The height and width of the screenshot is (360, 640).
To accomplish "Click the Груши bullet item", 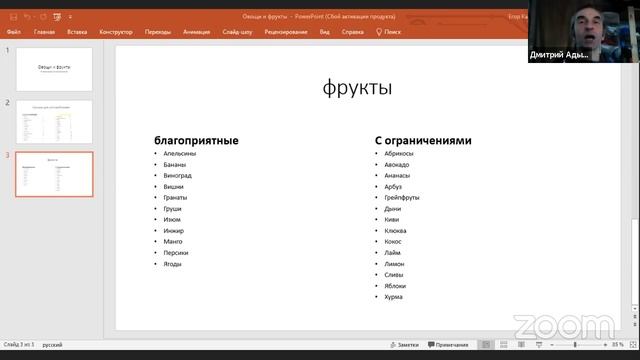I will 172,209.
